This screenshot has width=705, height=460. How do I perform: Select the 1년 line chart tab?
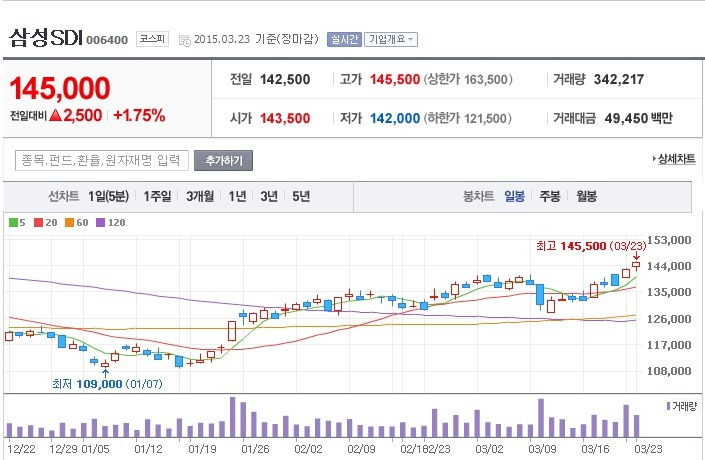pos(237,197)
